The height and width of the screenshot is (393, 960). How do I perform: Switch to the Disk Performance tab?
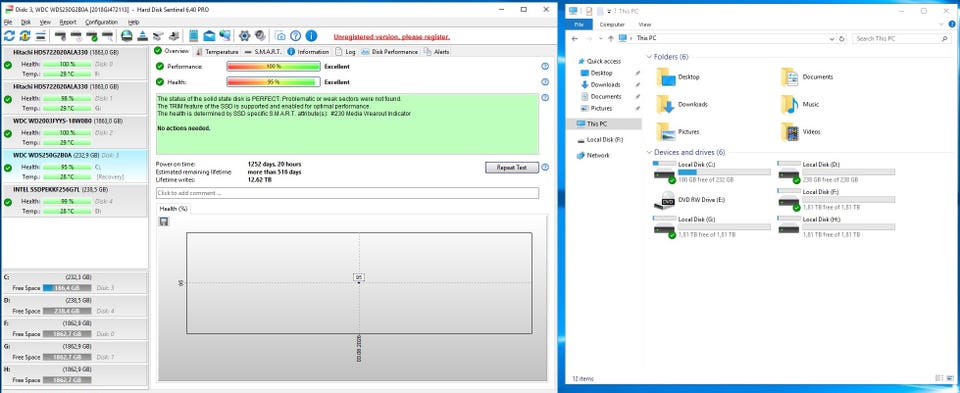pos(389,52)
